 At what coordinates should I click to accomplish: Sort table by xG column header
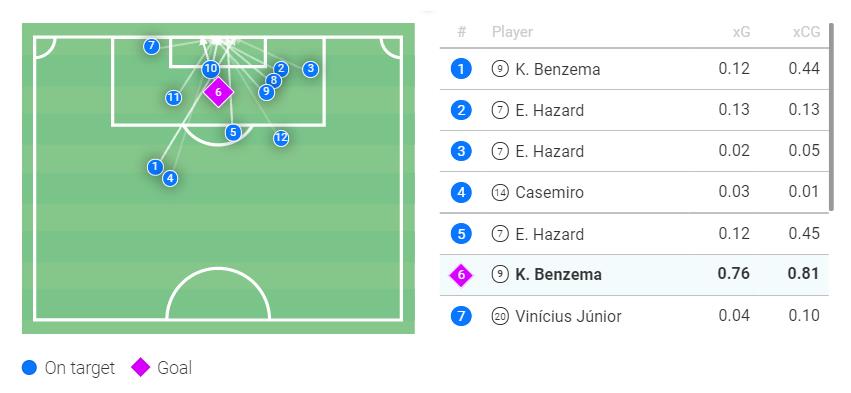click(x=741, y=32)
